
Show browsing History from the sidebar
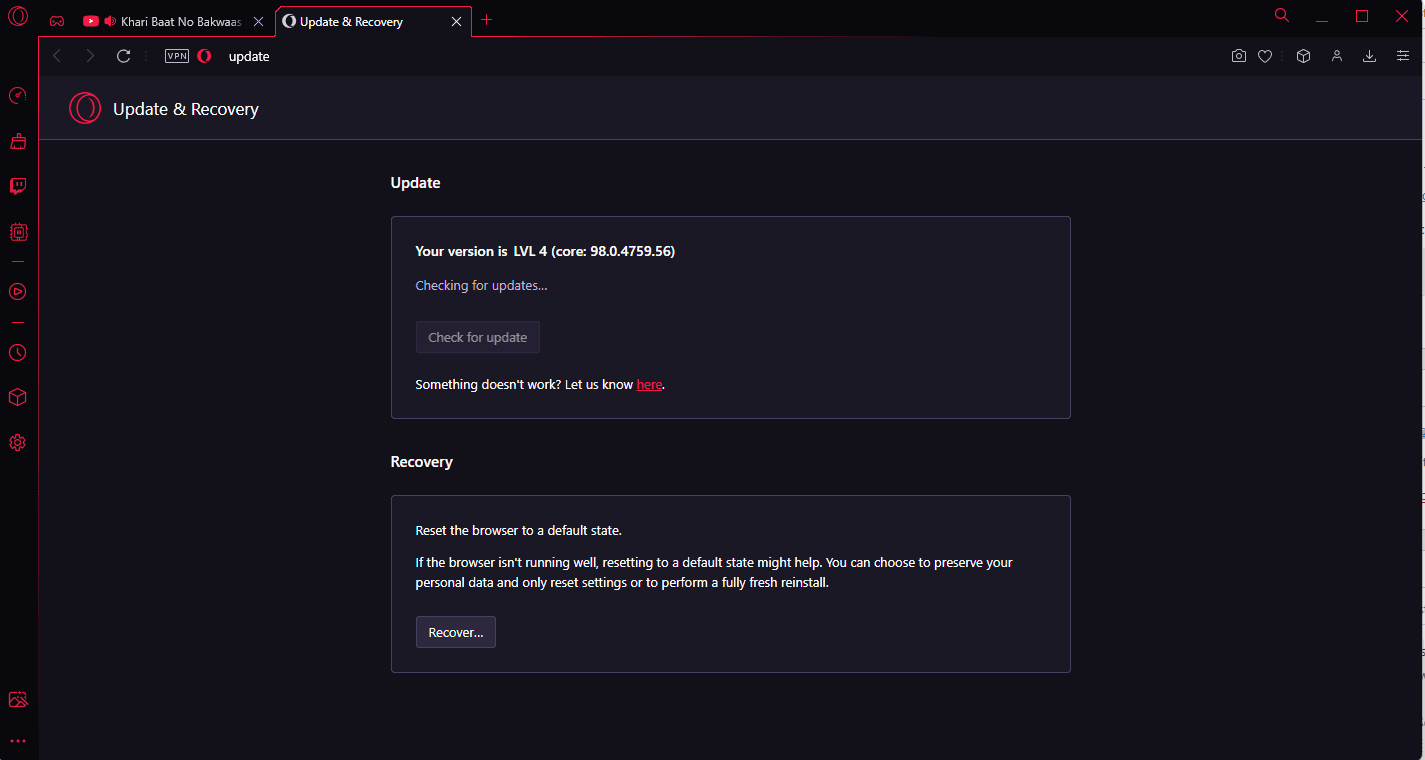point(17,352)
